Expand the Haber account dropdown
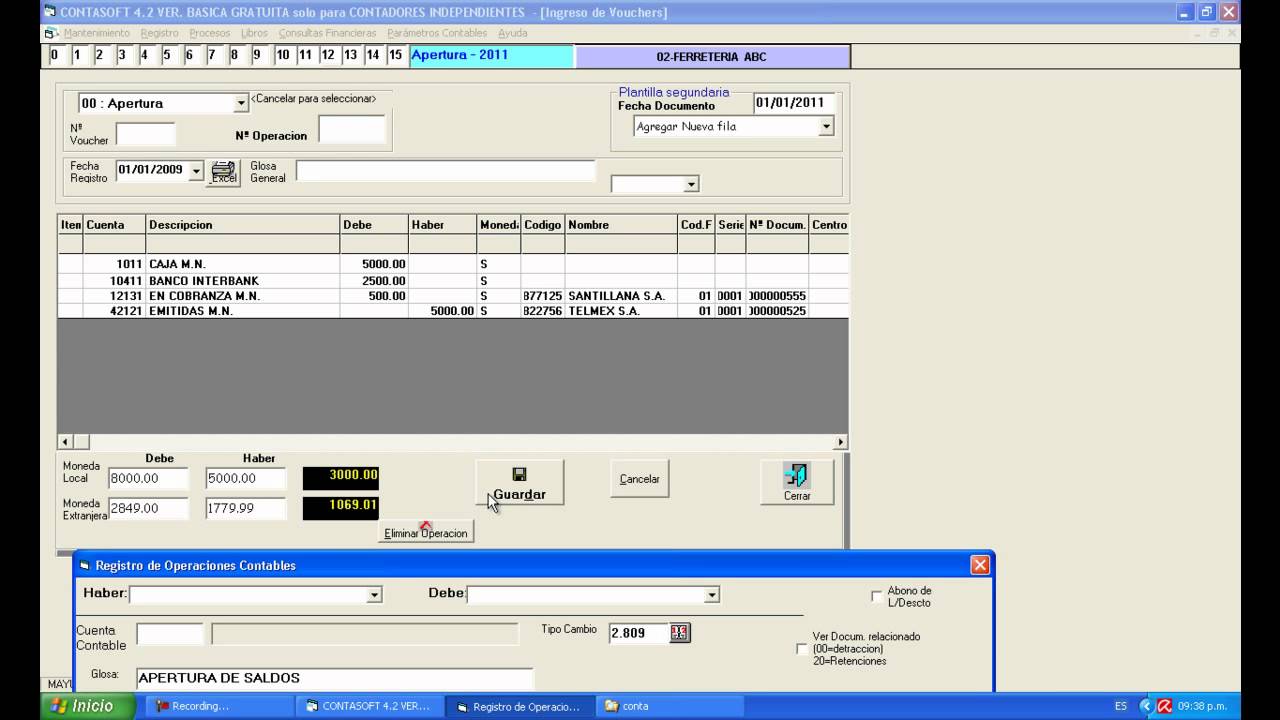1280x720 pixels. coord(374,594)
